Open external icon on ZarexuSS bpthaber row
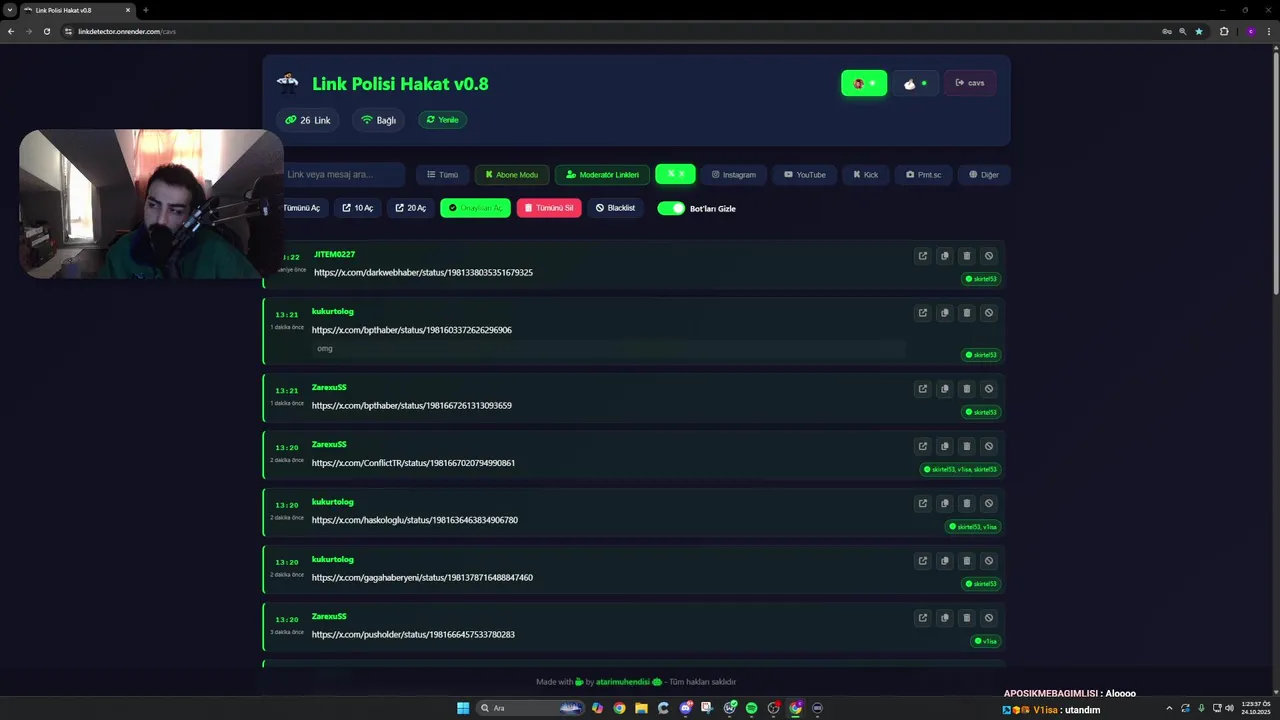 point(922,389)
